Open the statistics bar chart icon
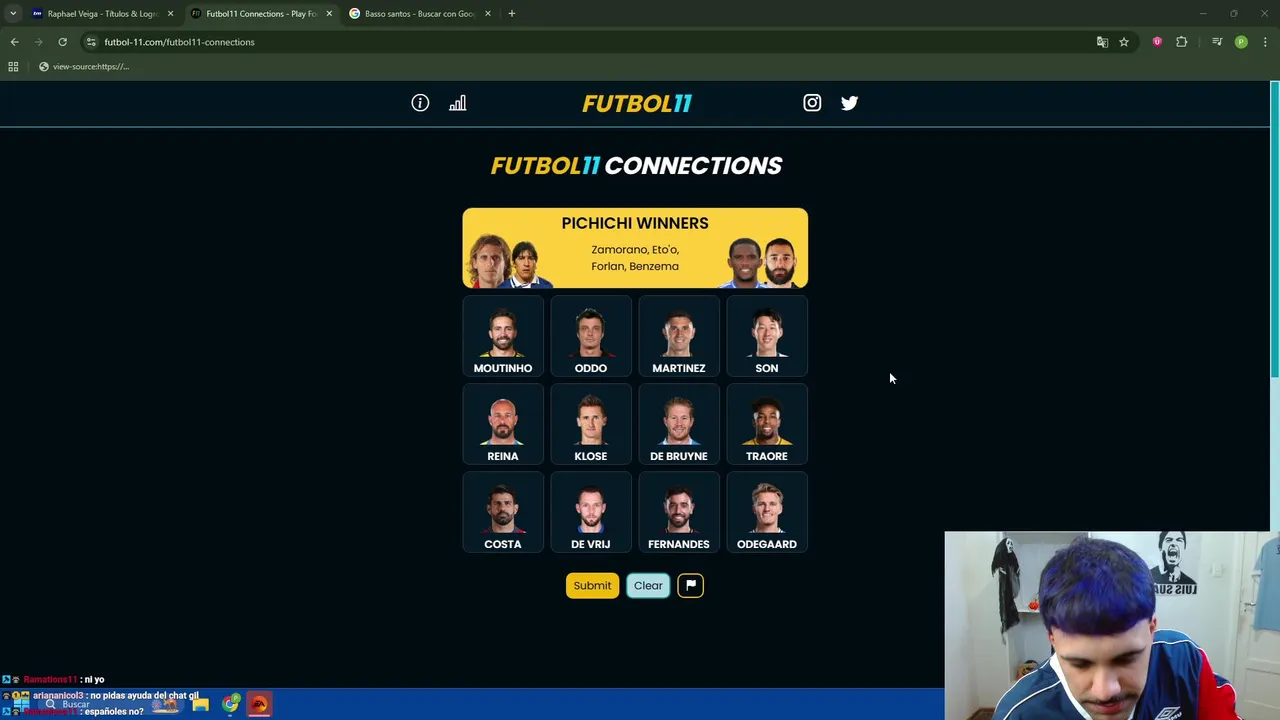The image size is (1280, 720). 457,103
